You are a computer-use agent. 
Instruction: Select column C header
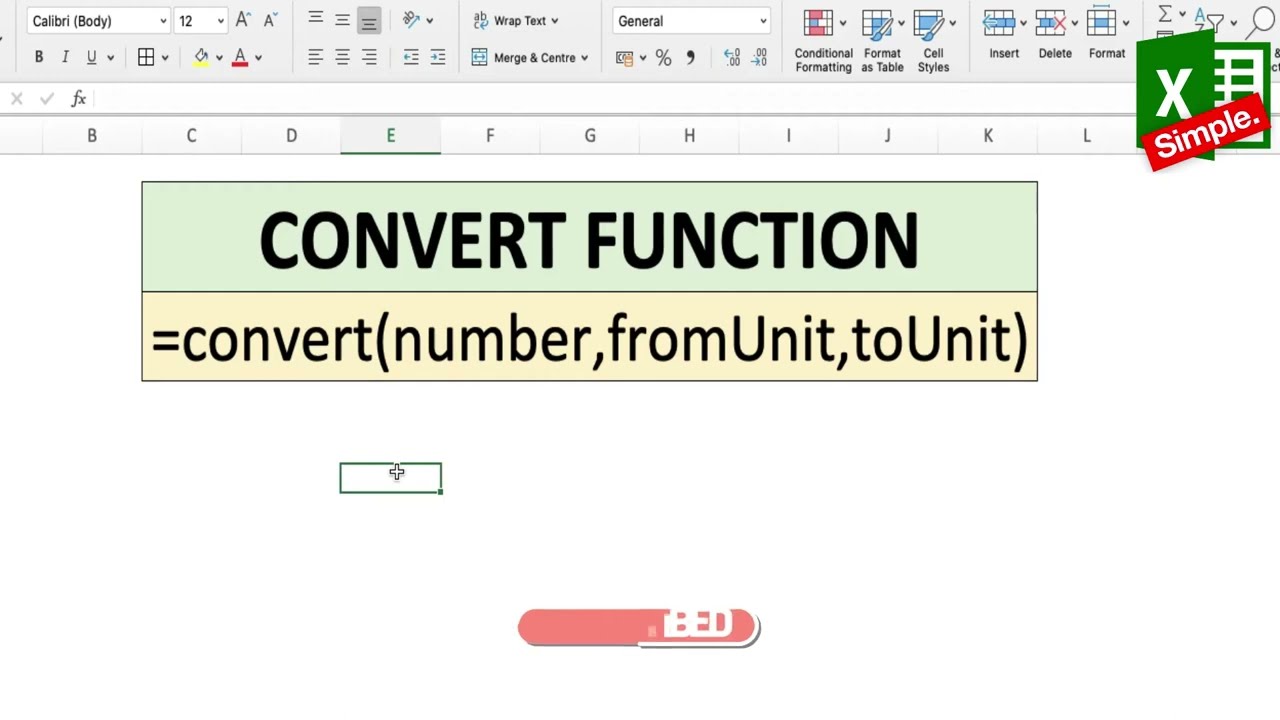coord(191,136)
